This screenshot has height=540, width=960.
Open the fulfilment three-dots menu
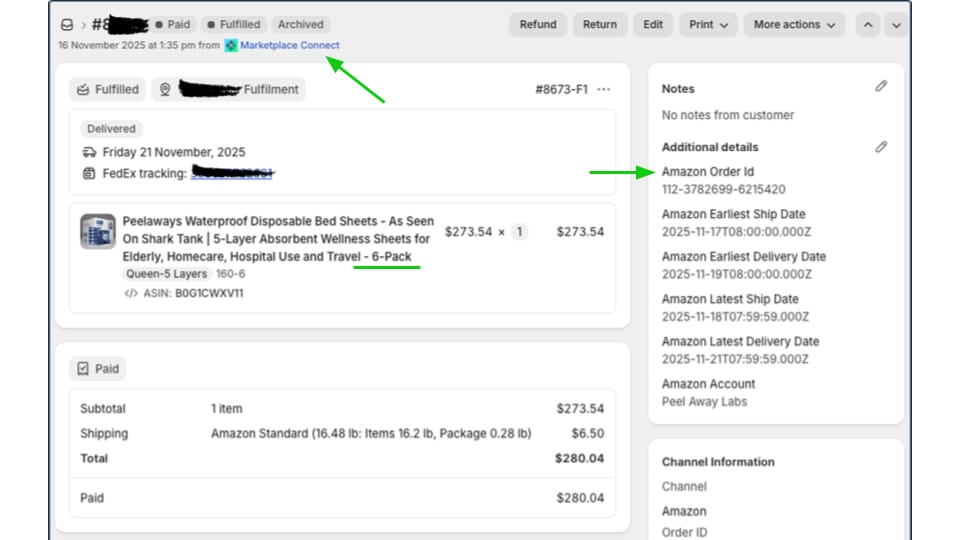pyautogui.click(x=604, y=89)
